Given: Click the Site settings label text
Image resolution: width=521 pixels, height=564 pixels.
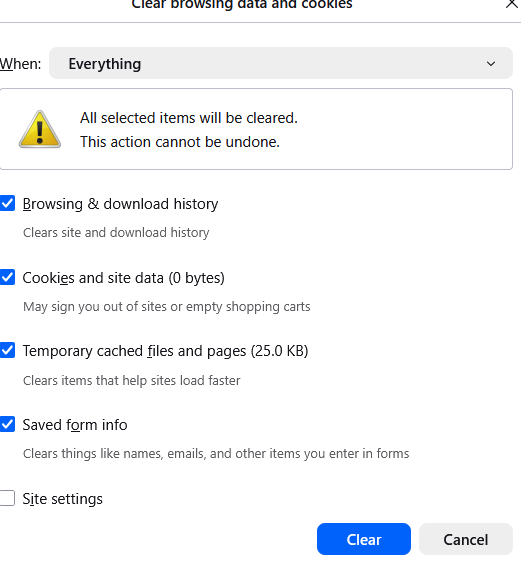Looking at the screenshot, I should [63, 499].
